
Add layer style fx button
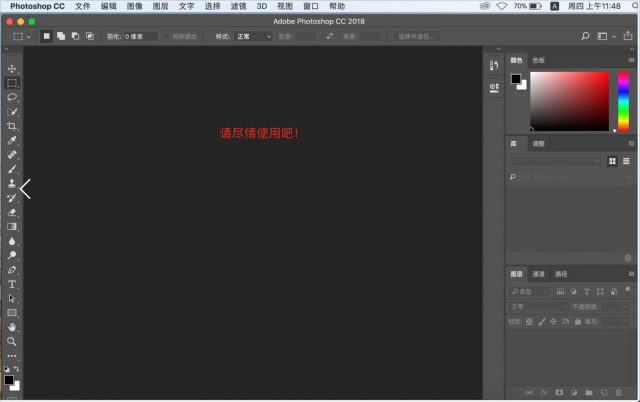click(x=544, y=393)
